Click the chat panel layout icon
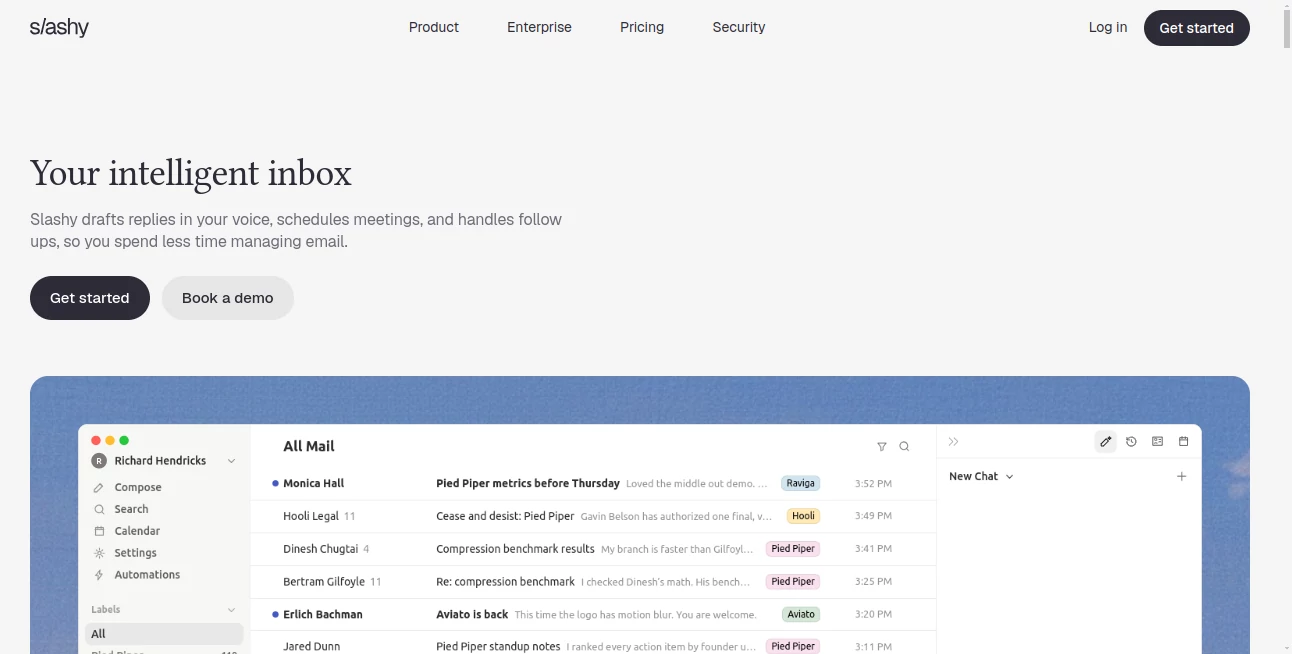 click(x=1158, y=442)
